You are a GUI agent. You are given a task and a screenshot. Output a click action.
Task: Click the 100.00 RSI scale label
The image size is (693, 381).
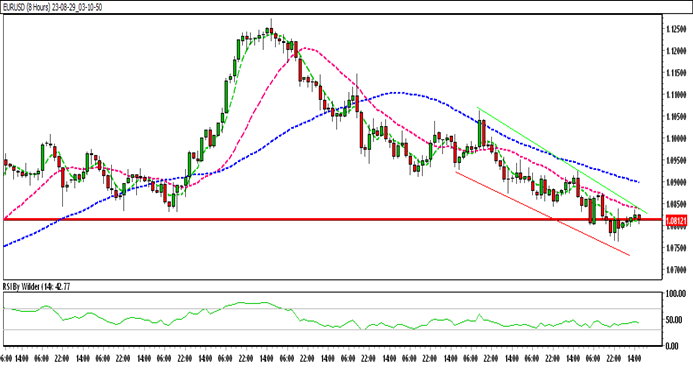pyautogui.click(x=677, y=293)
